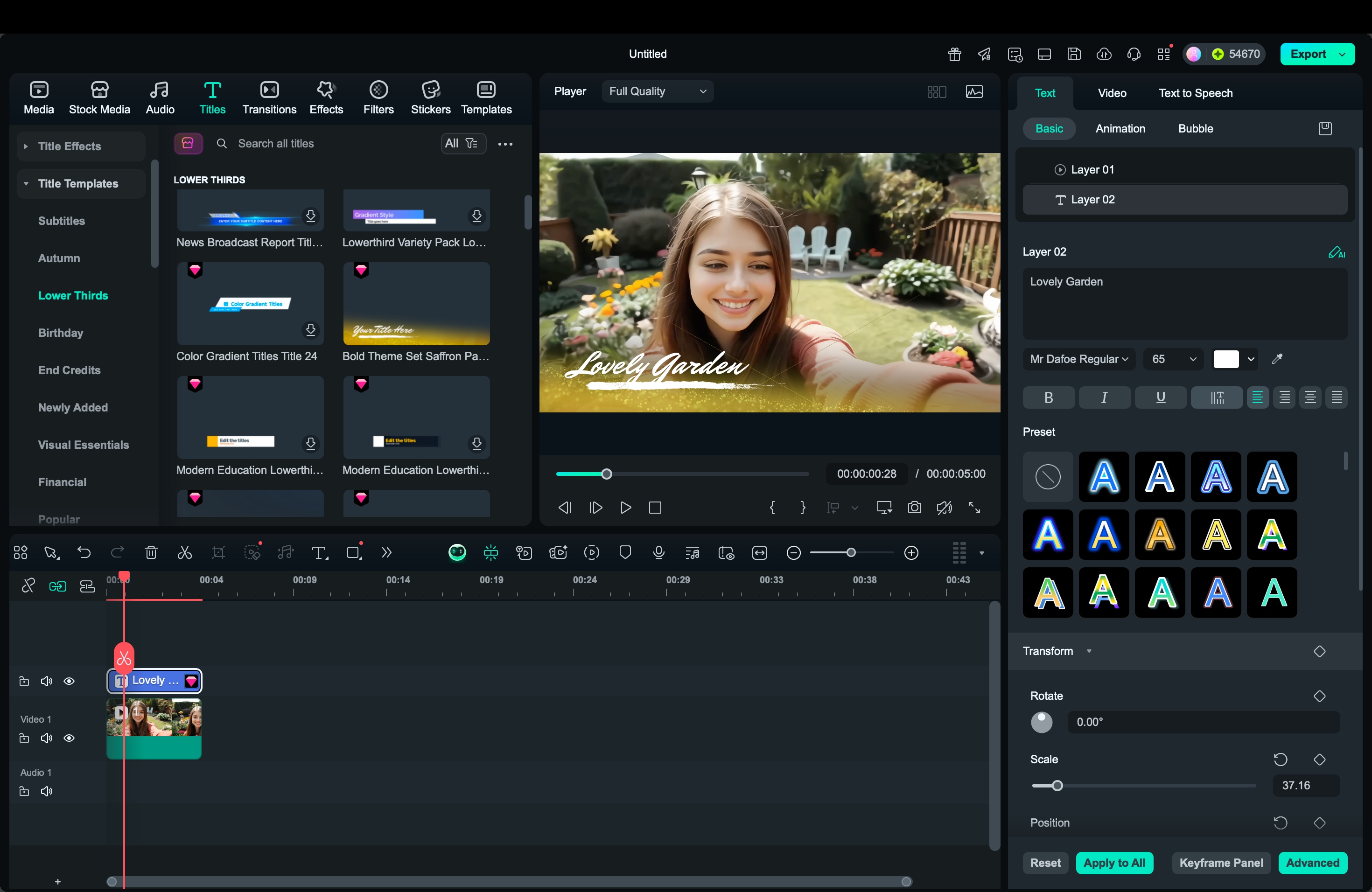
Task: Click the delete trash icon in timeline toolbar
Action: click(x=151, y=553)
